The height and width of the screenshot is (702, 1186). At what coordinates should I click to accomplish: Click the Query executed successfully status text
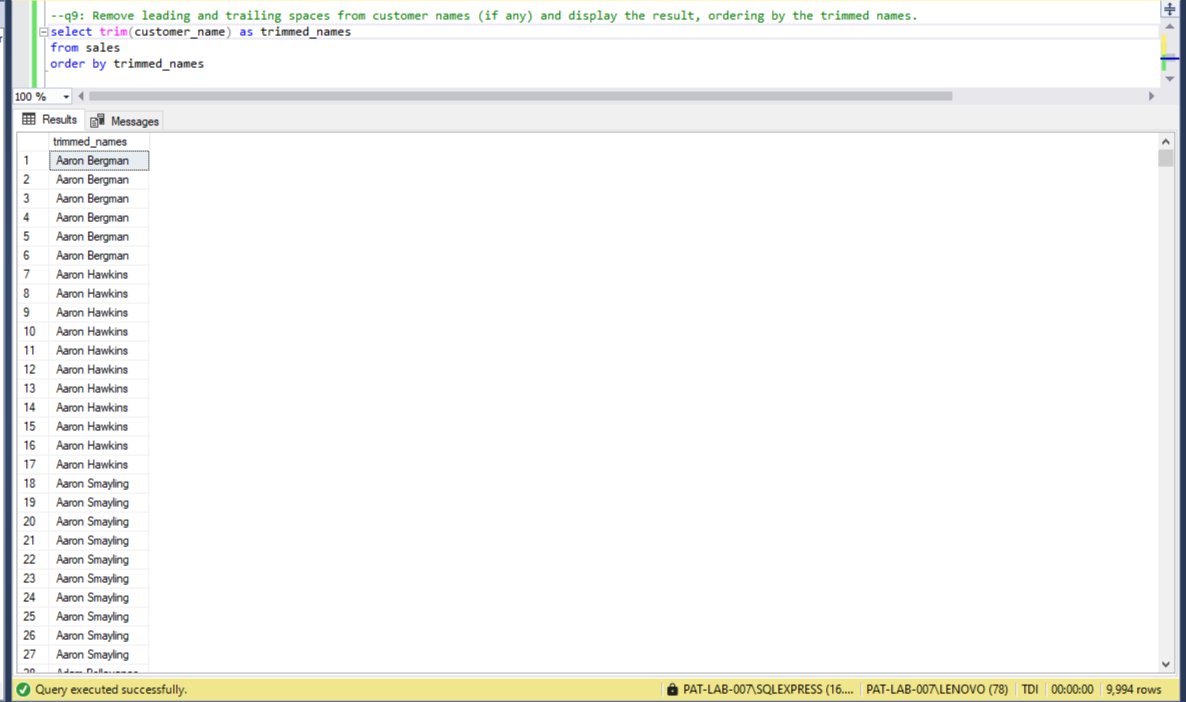pyautogui.click(x=111, y=689)
